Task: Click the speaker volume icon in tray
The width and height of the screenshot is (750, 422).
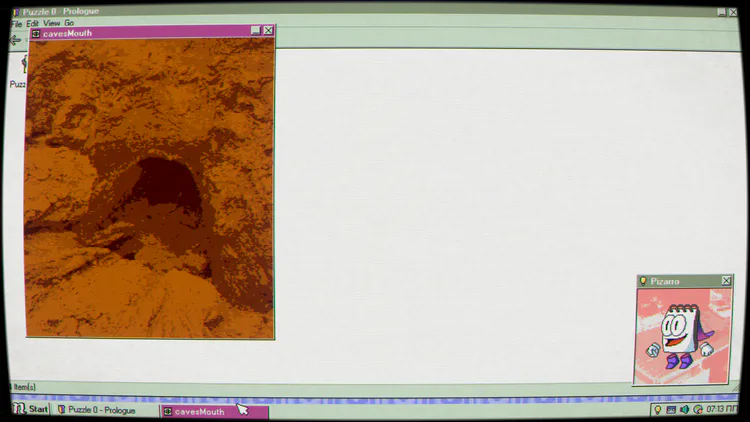Action: point(684,410)
